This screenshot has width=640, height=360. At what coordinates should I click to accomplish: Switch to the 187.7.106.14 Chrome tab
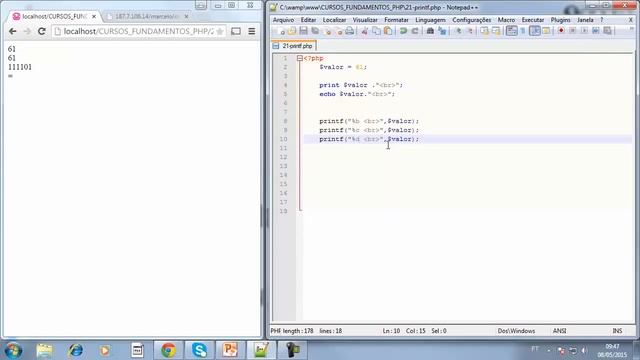pyautogui.click(x=147, y=16)
